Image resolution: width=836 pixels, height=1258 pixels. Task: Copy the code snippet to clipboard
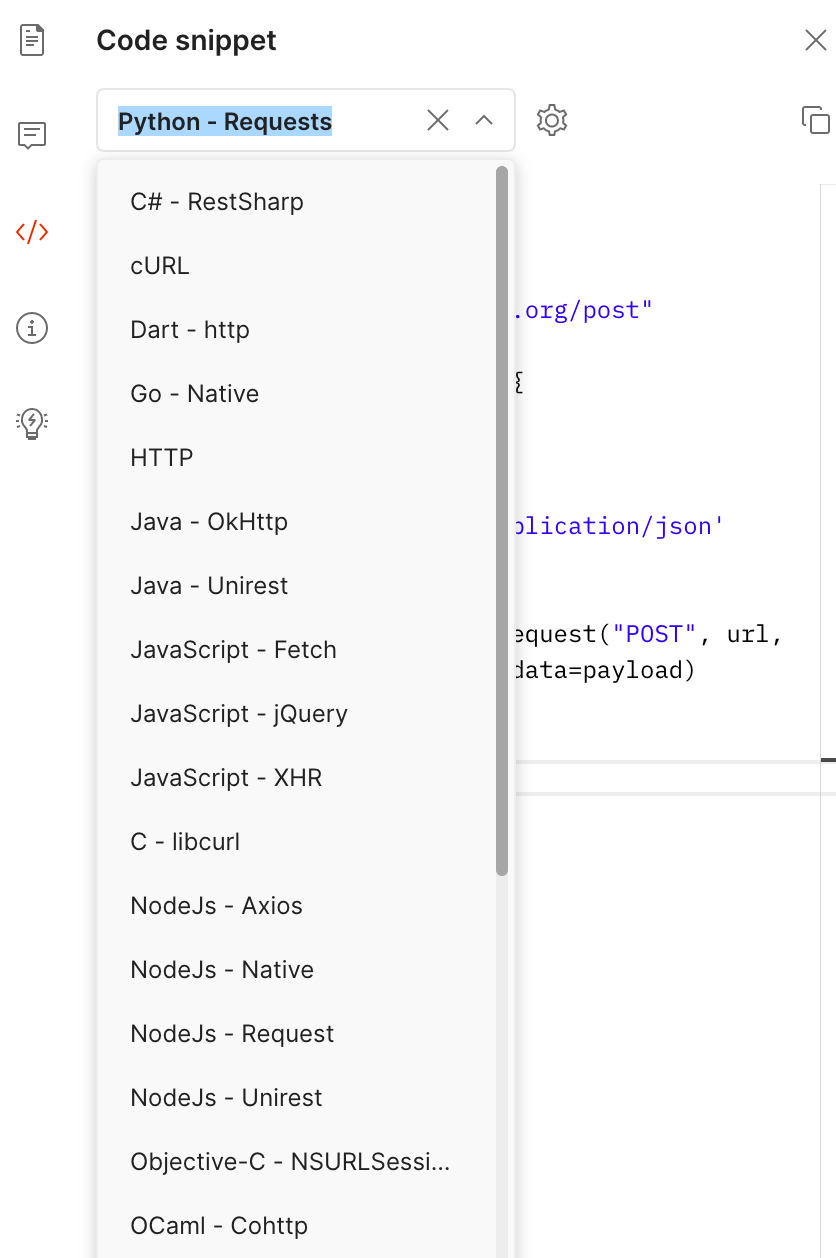[x=816, y=120]
